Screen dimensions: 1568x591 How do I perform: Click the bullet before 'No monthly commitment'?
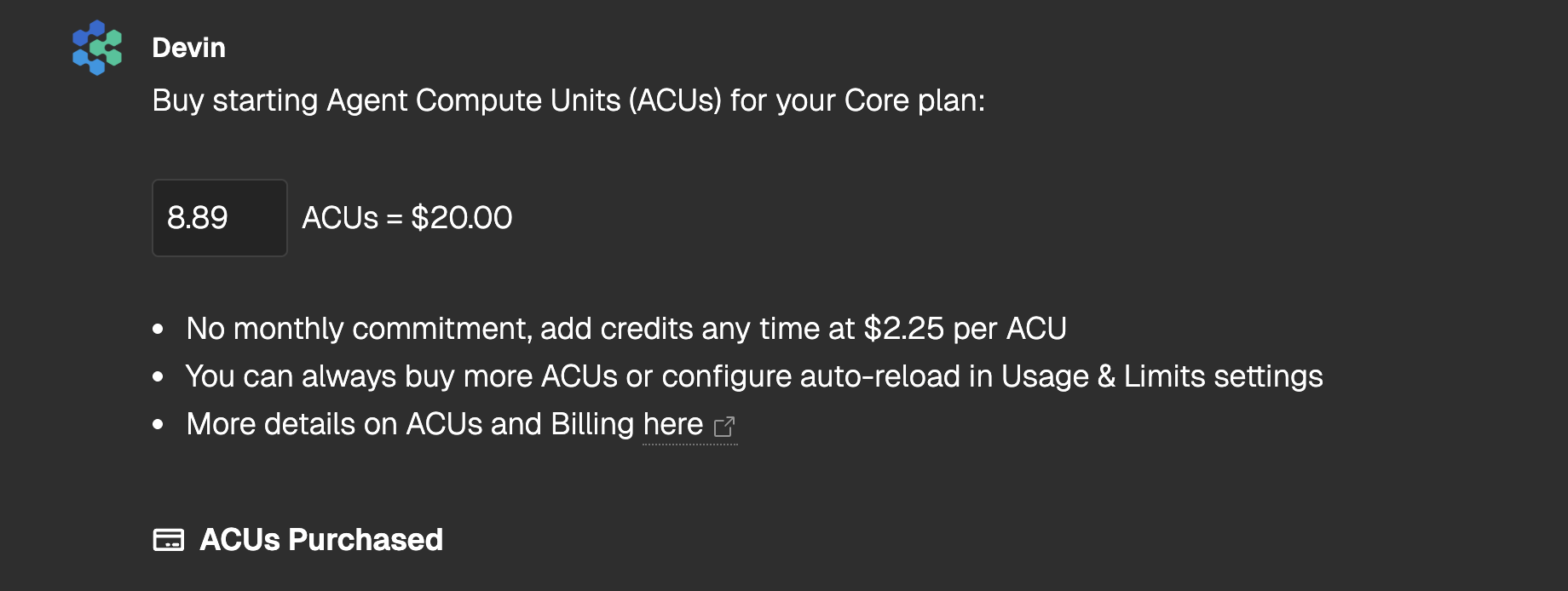pyautogui.click(x=158, y=330)
